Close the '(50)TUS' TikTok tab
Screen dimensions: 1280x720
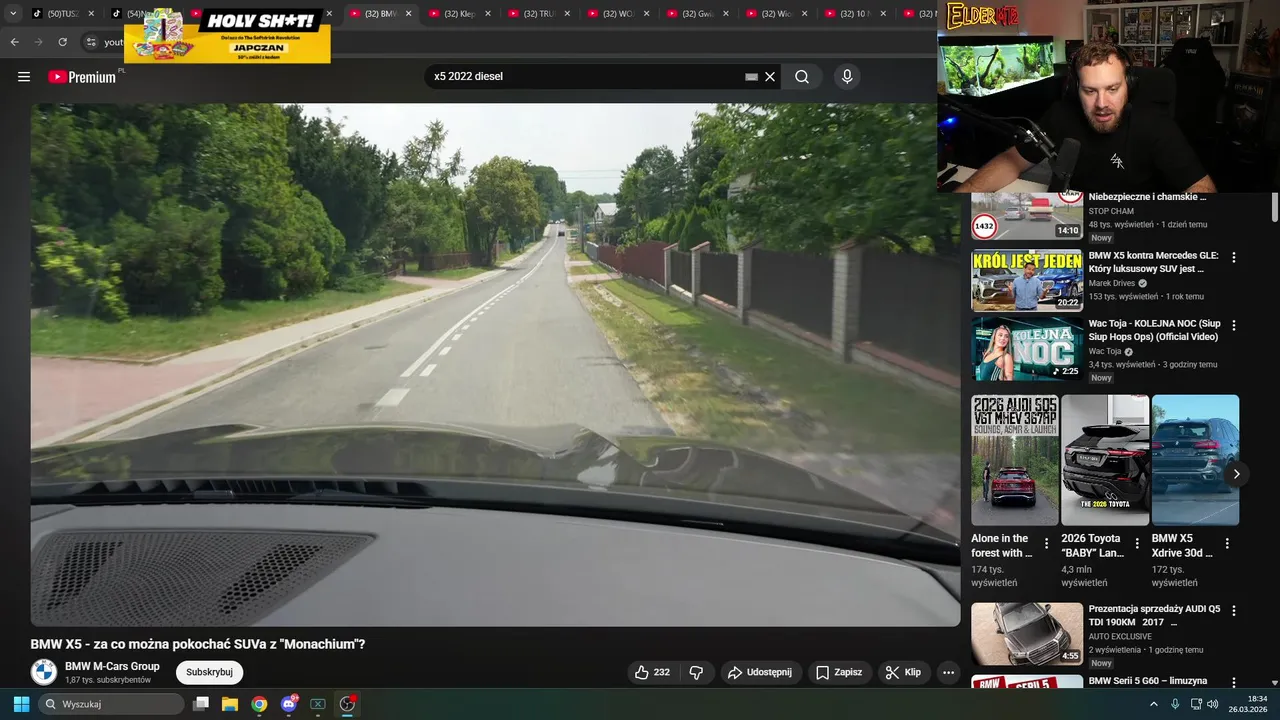91,14
